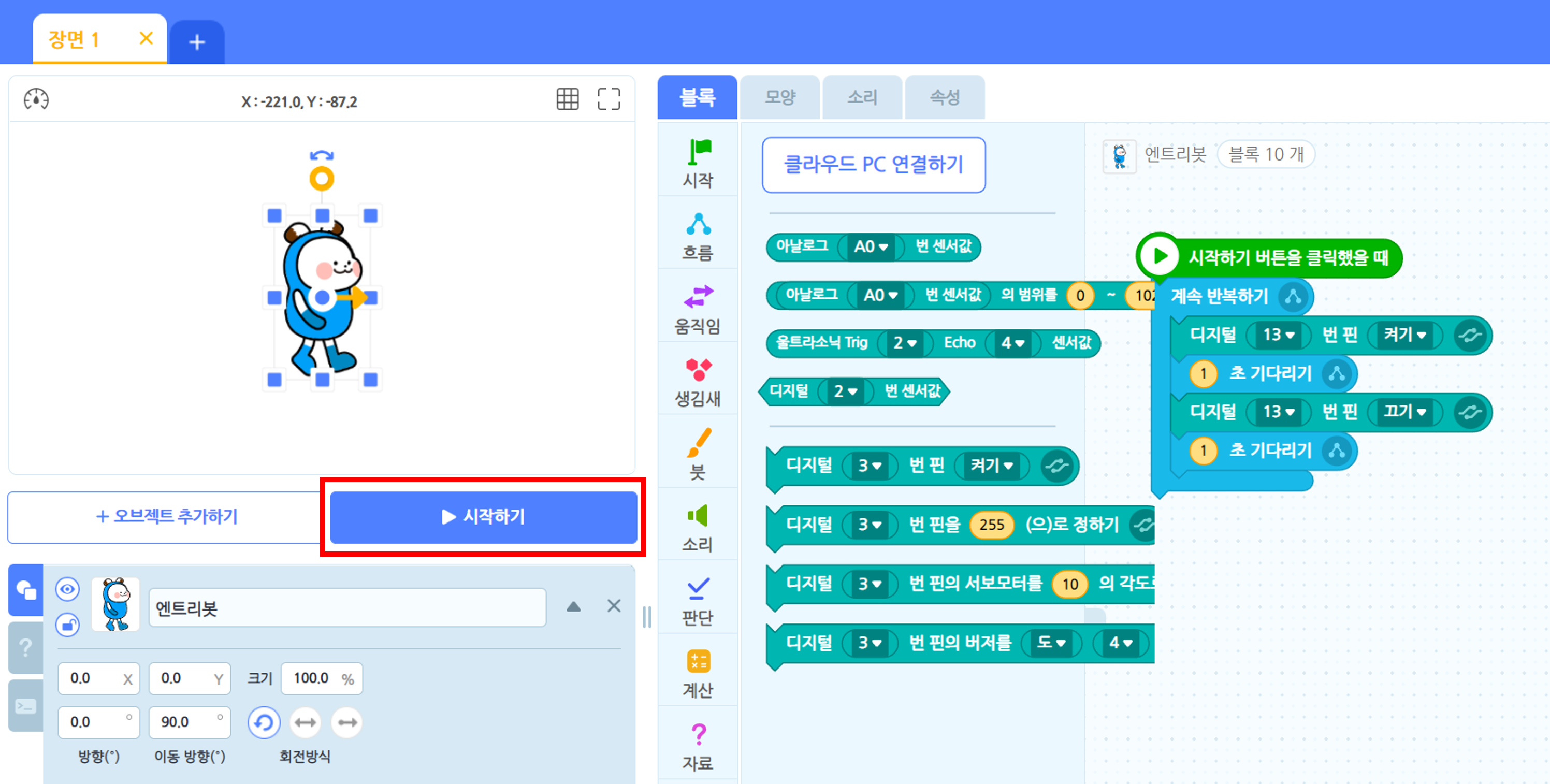Switch to the 모양 tab
The width and height of the screenshot is (1550, 784).
tap(780, 97)
